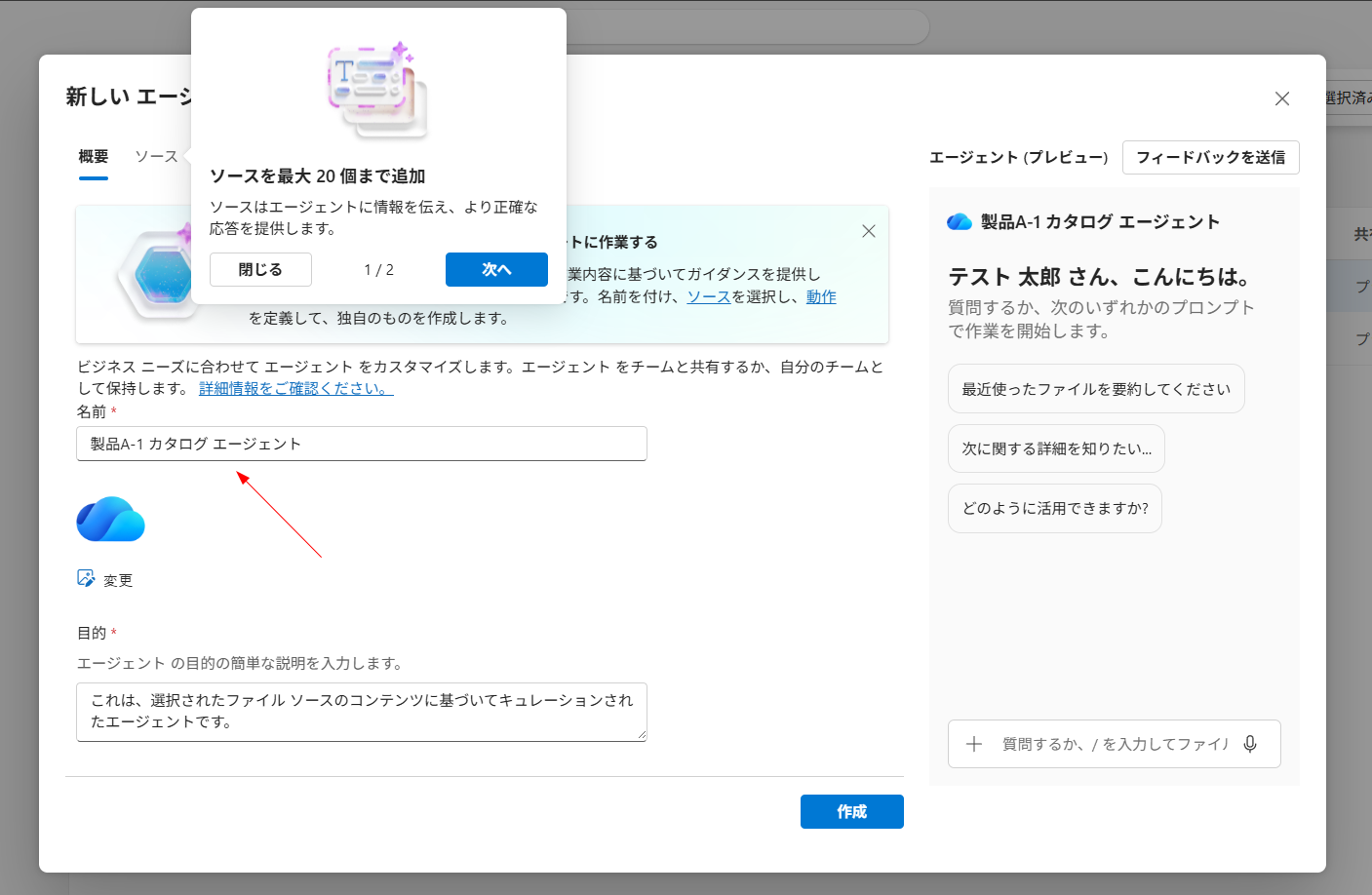Click the 名前 text field
1372x895 pixels.
point(361,444)
